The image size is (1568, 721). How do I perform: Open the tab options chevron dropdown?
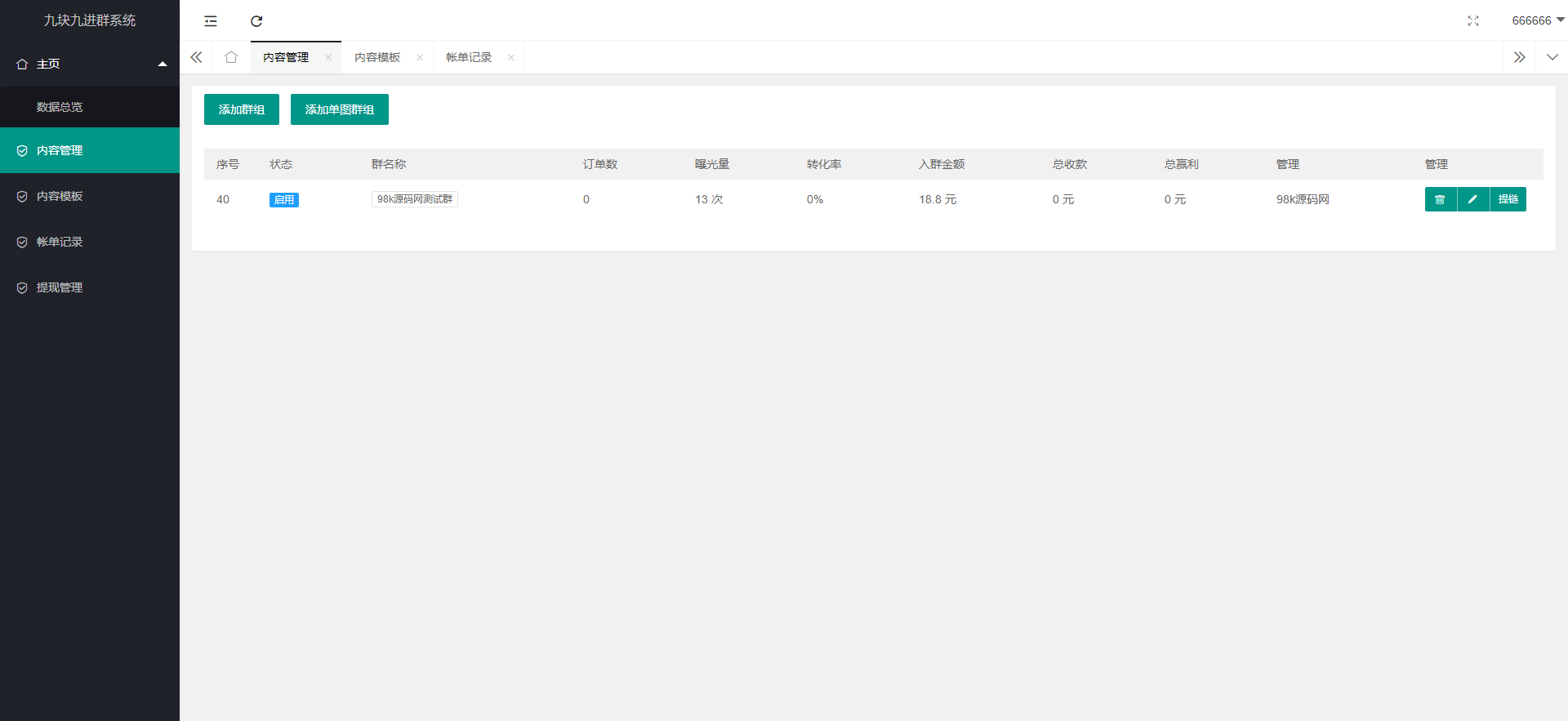[x=1552, y=57]
